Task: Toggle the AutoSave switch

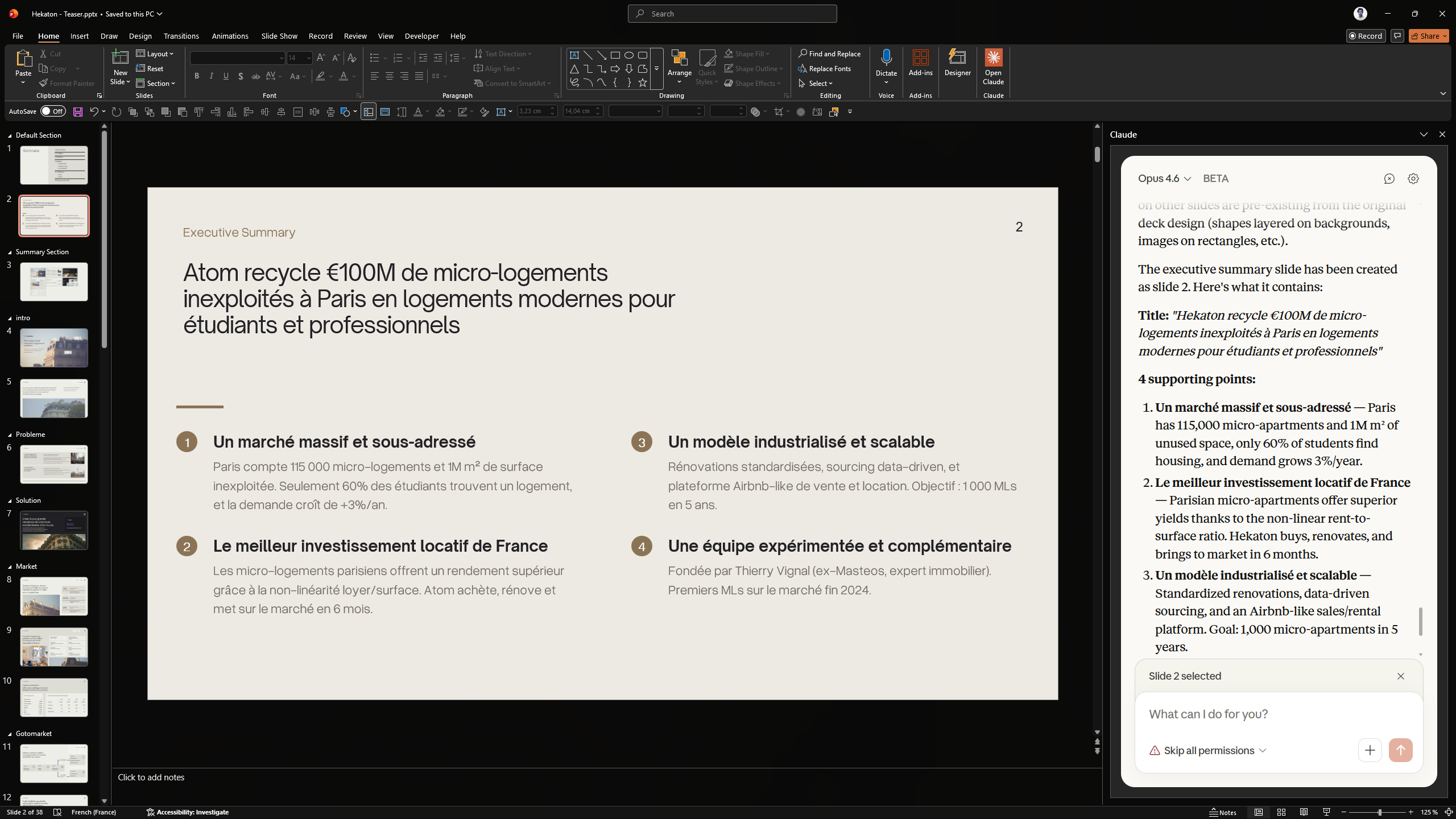Action: [53, 111]
